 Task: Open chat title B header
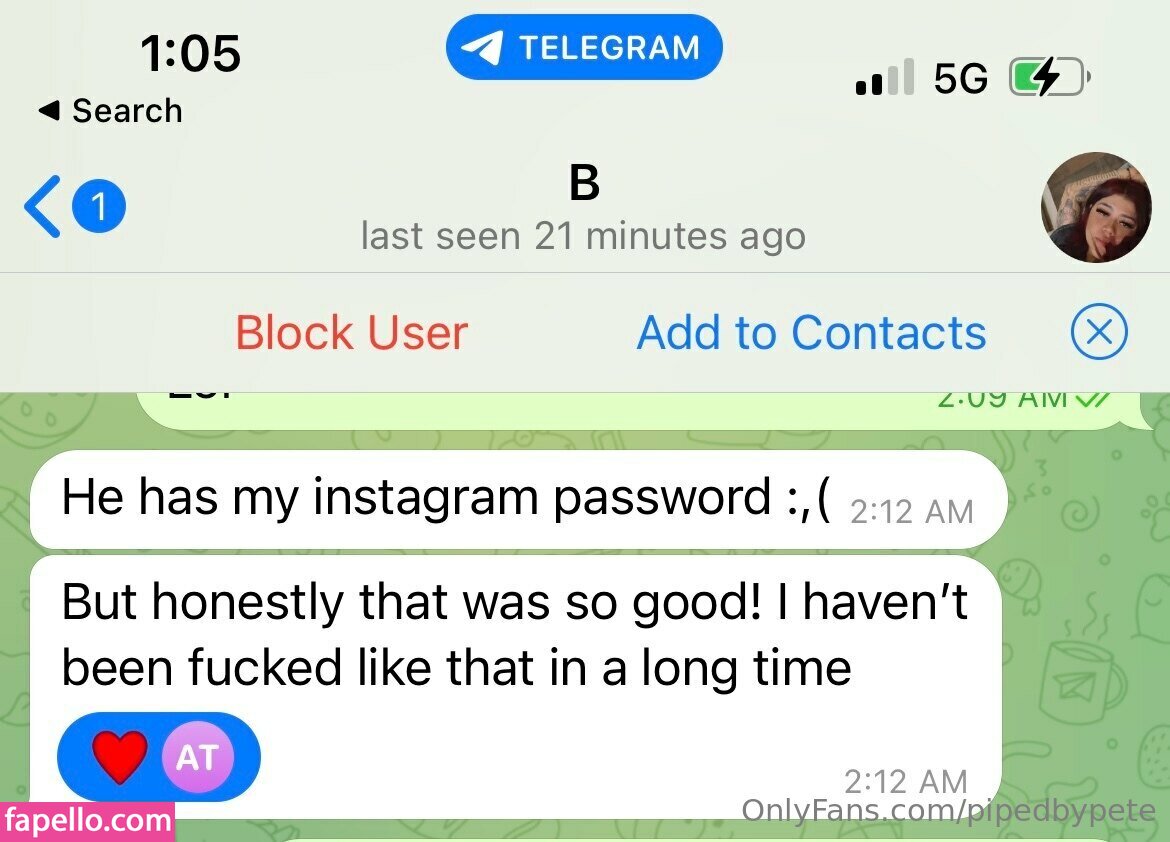pos(584,183)
